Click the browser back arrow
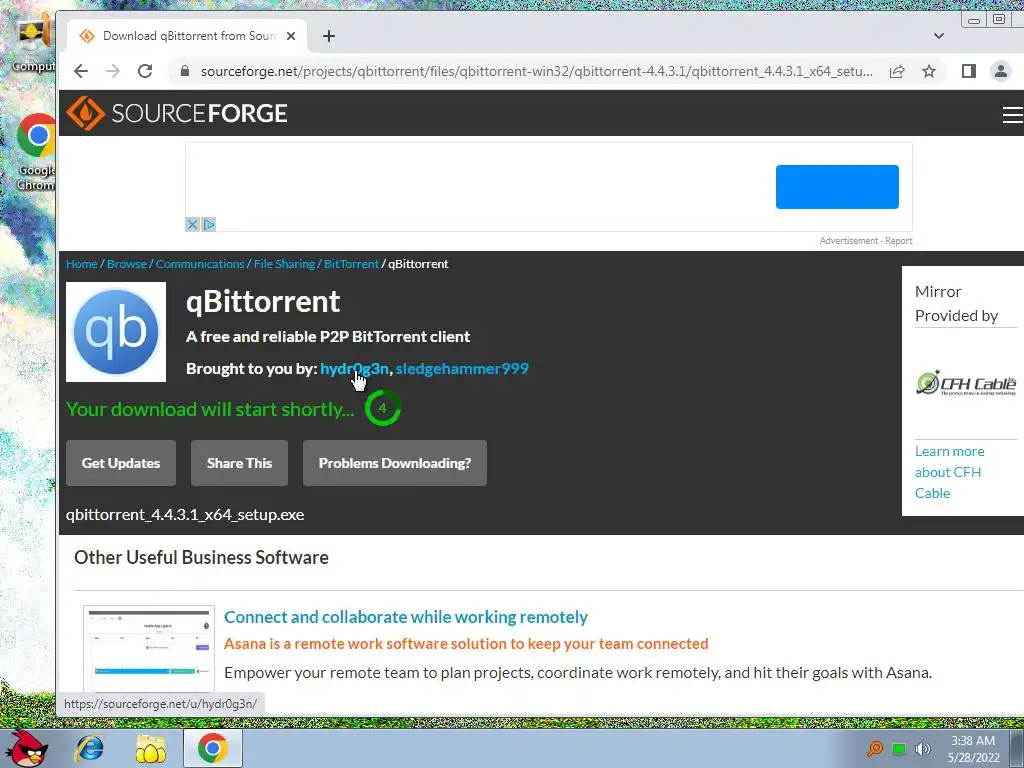1024x768 pixels. 81,71
